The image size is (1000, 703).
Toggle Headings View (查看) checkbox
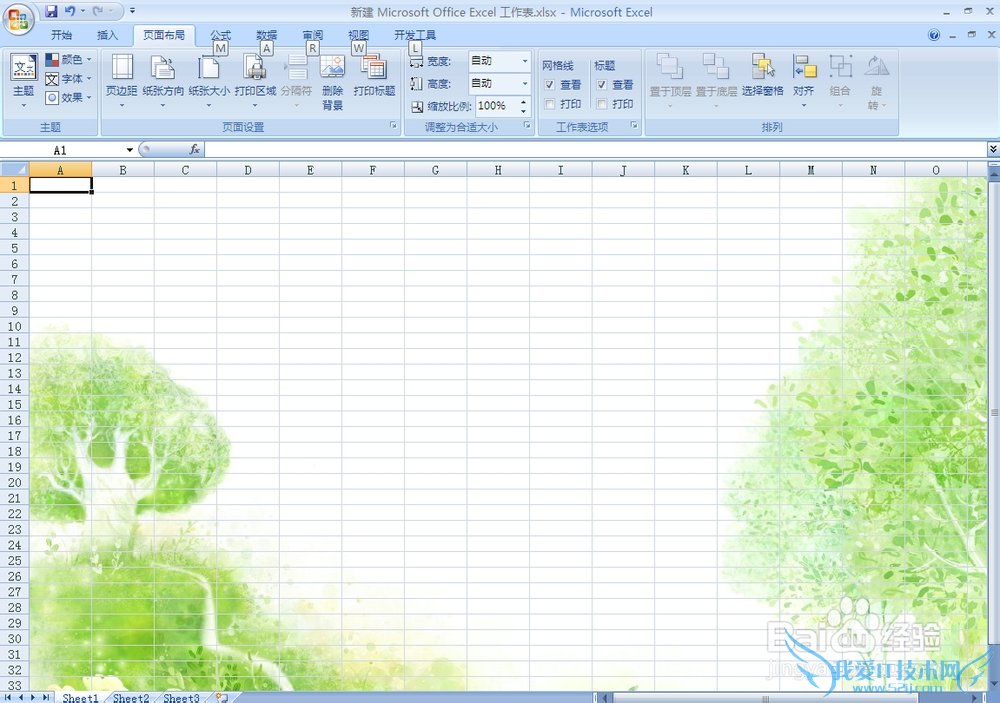(601, 85)
